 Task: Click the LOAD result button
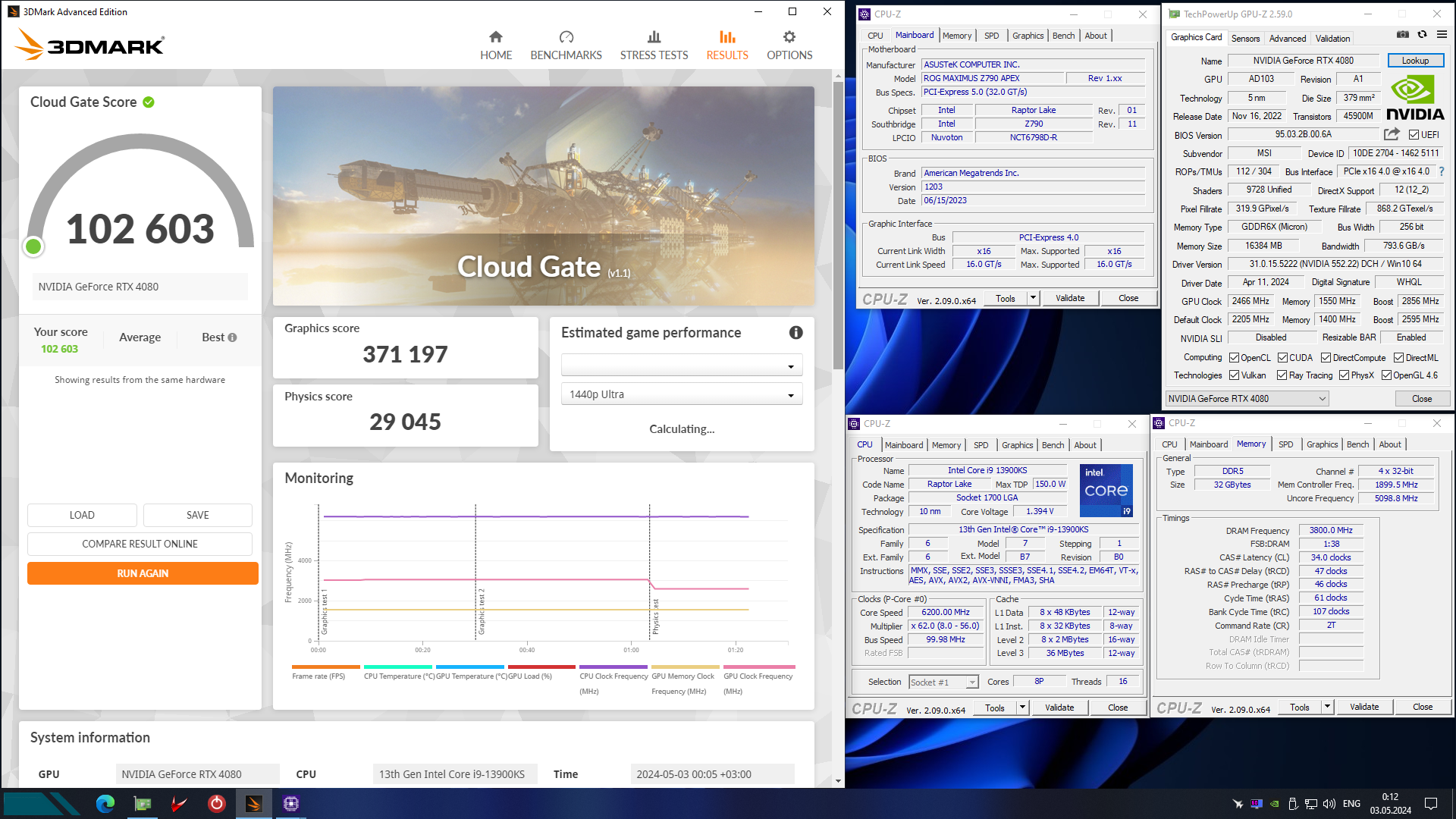point(82,515)
